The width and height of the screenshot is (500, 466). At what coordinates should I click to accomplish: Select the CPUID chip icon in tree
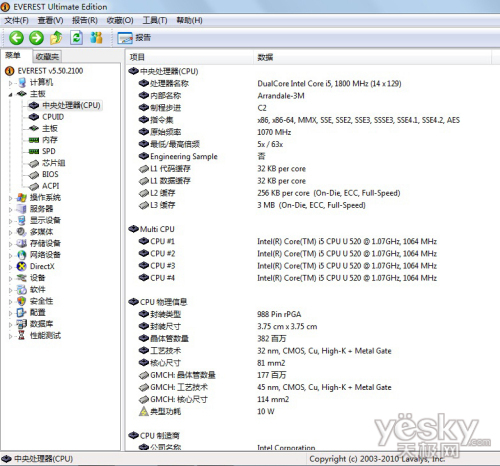pos(34,117)
